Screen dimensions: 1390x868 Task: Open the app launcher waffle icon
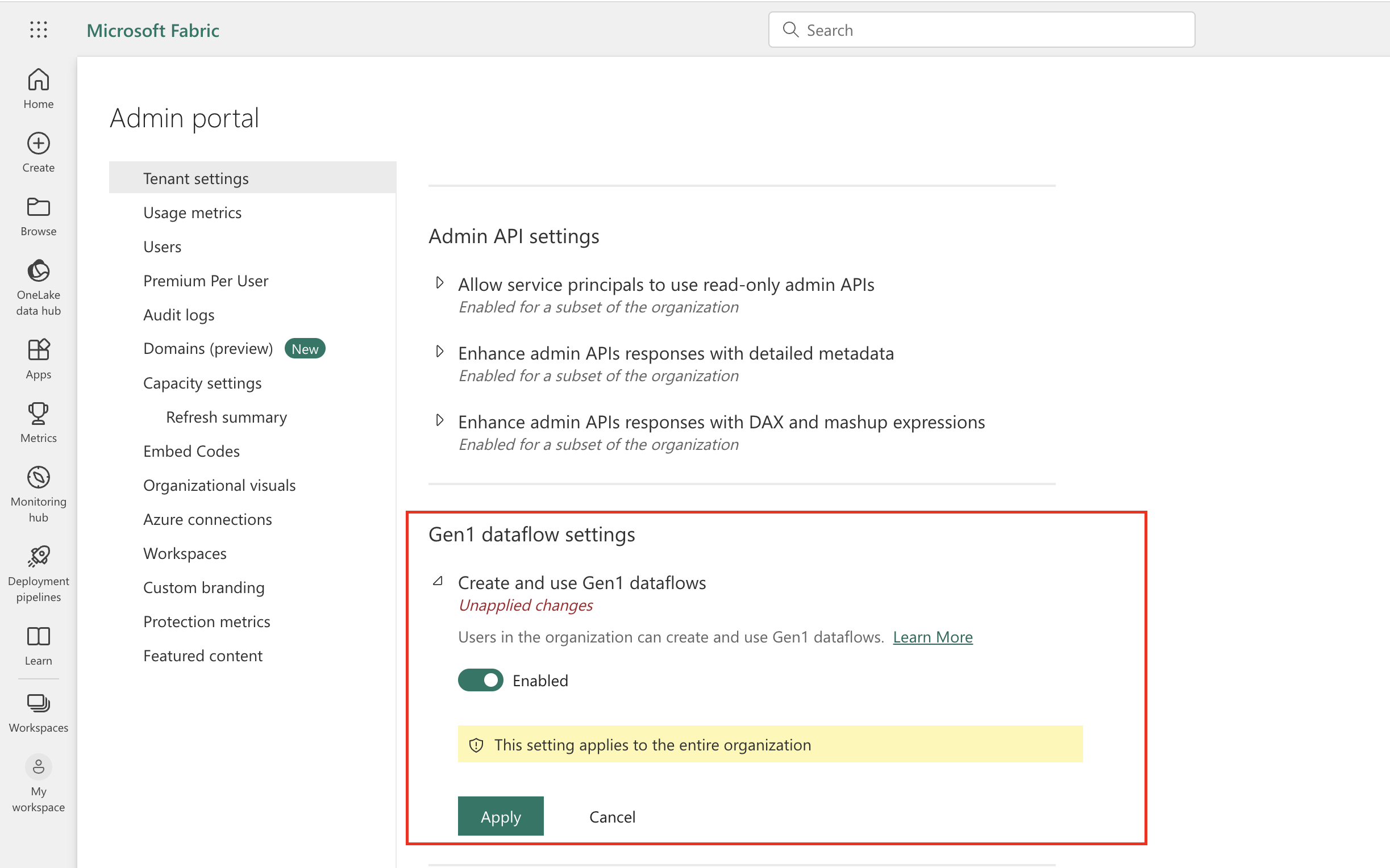pyautogui.click(x=39, y=30)
